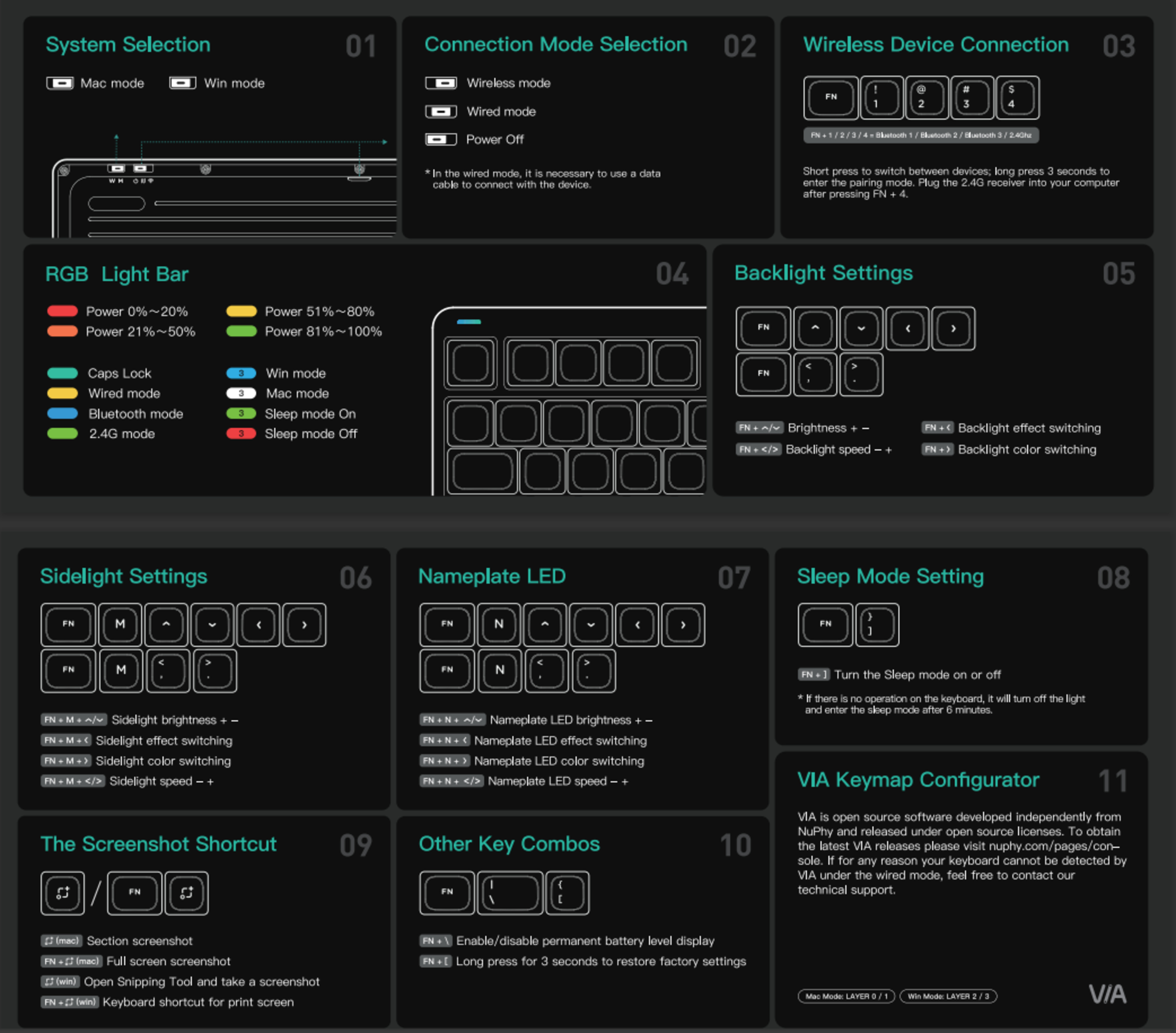Click the red Power 0%~20% color swatch
Image resolution: width=1176 pixels, height=1033 pixels.
click(x=62, y=311)
